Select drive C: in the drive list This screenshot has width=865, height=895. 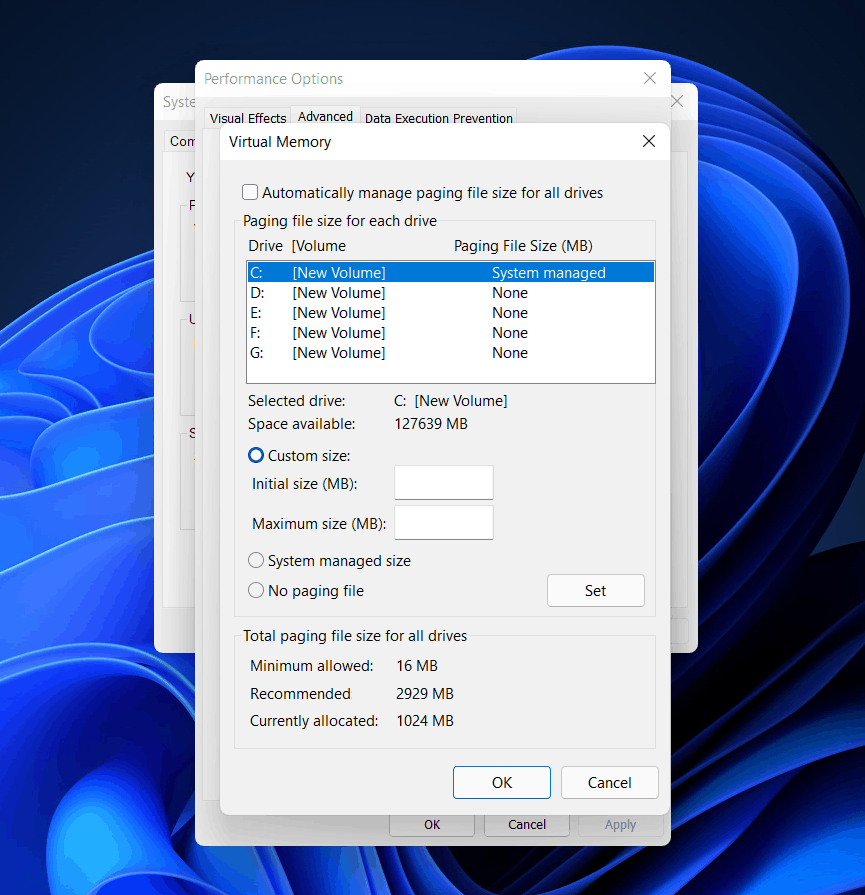[451, 272]
